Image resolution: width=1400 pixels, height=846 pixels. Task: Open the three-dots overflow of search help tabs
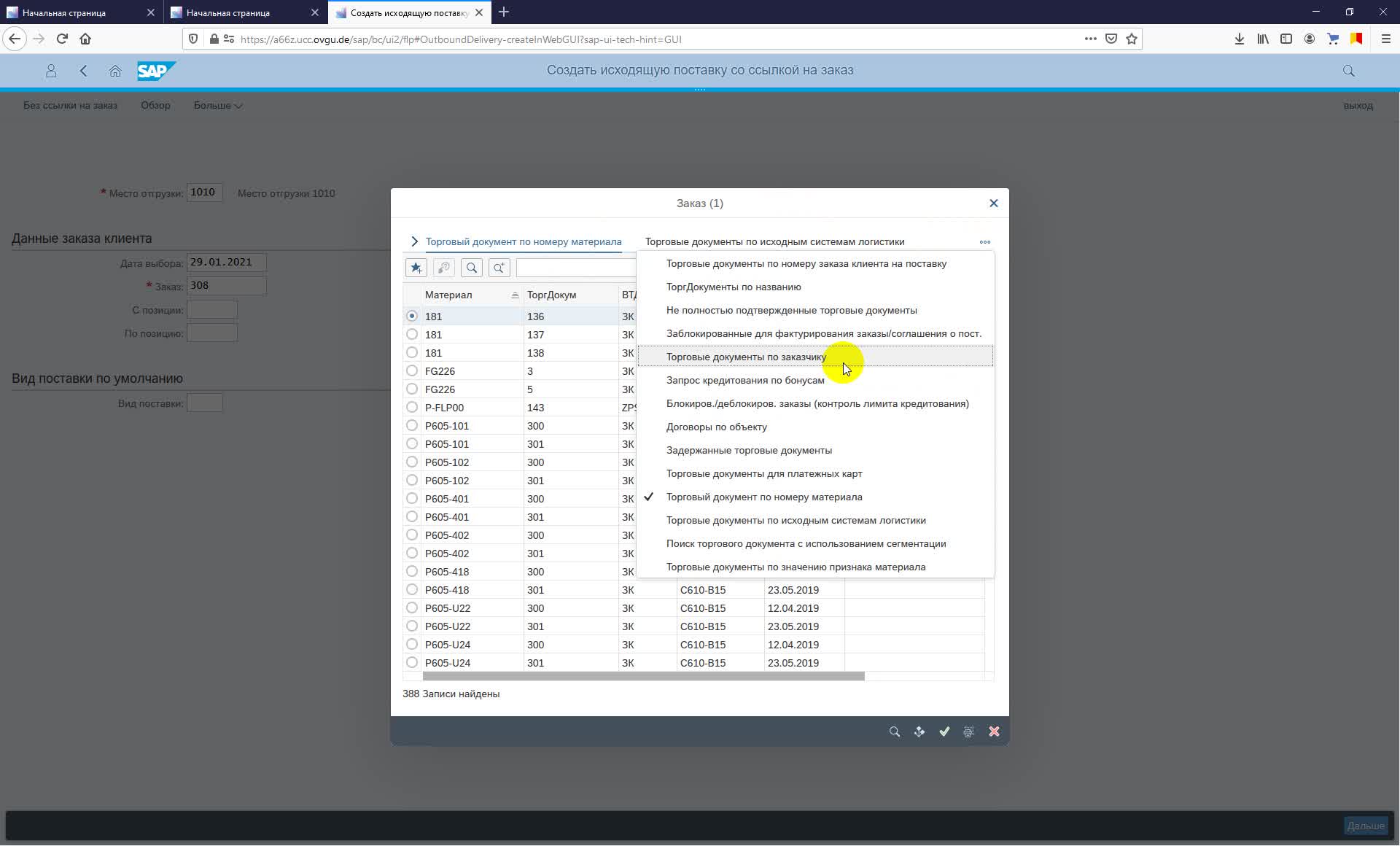(x=985, y=242)
